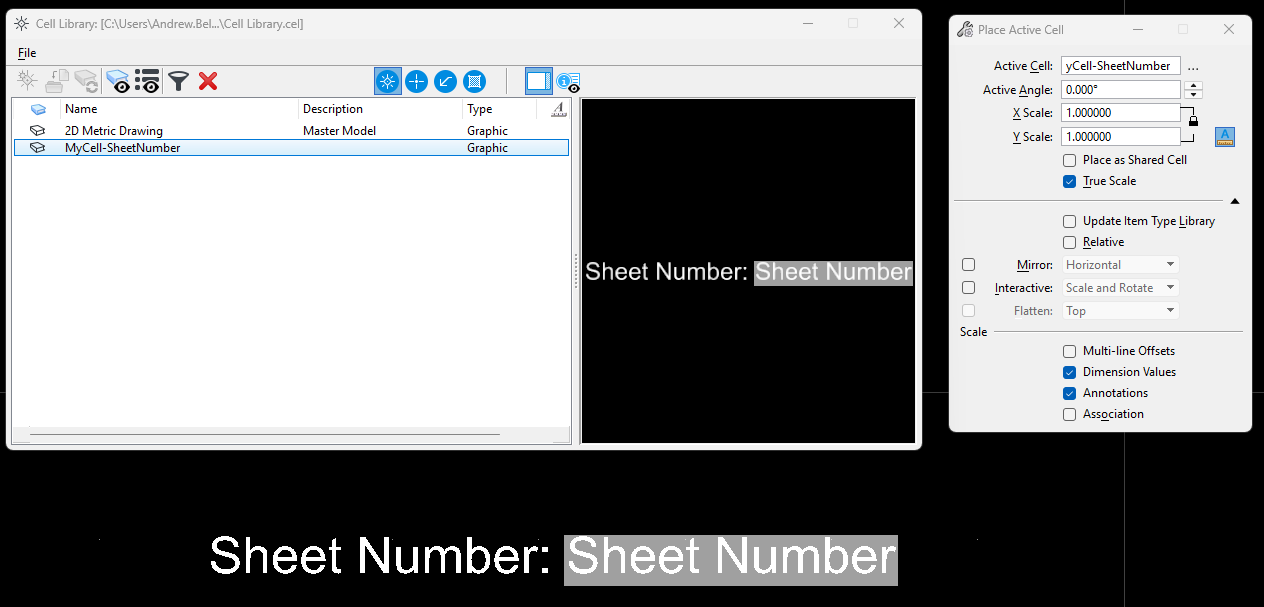
Task: Toggle the display cells eye icon
Action: click(x=118, y=81)
